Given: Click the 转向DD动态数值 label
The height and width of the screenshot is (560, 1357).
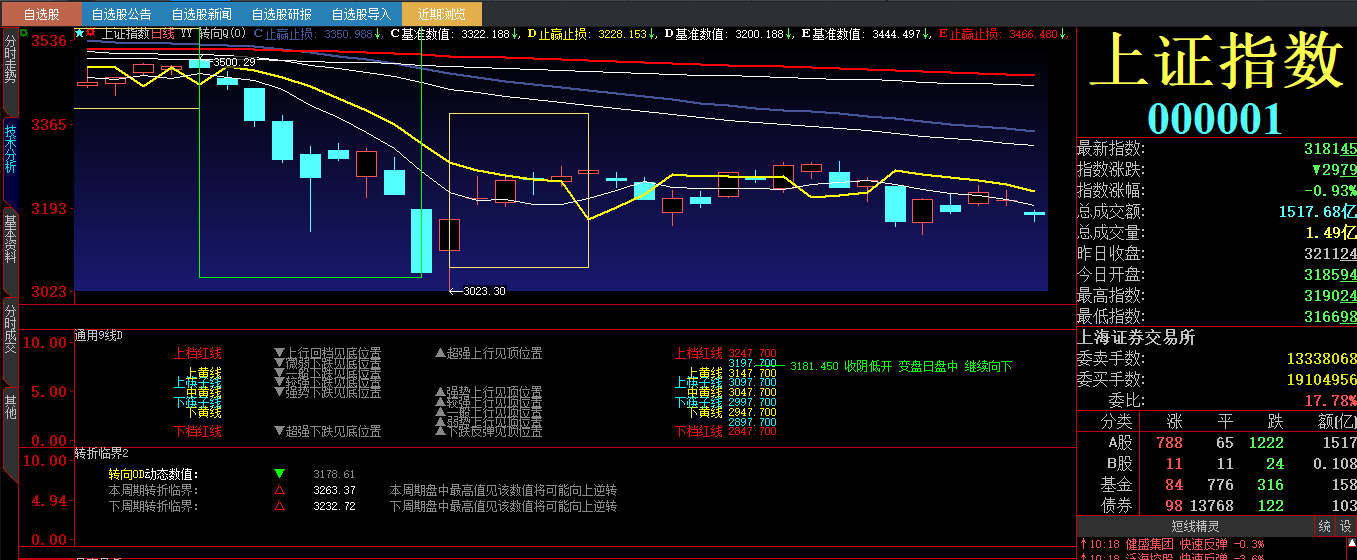Looking at the screenshot, I should (153, 474).
